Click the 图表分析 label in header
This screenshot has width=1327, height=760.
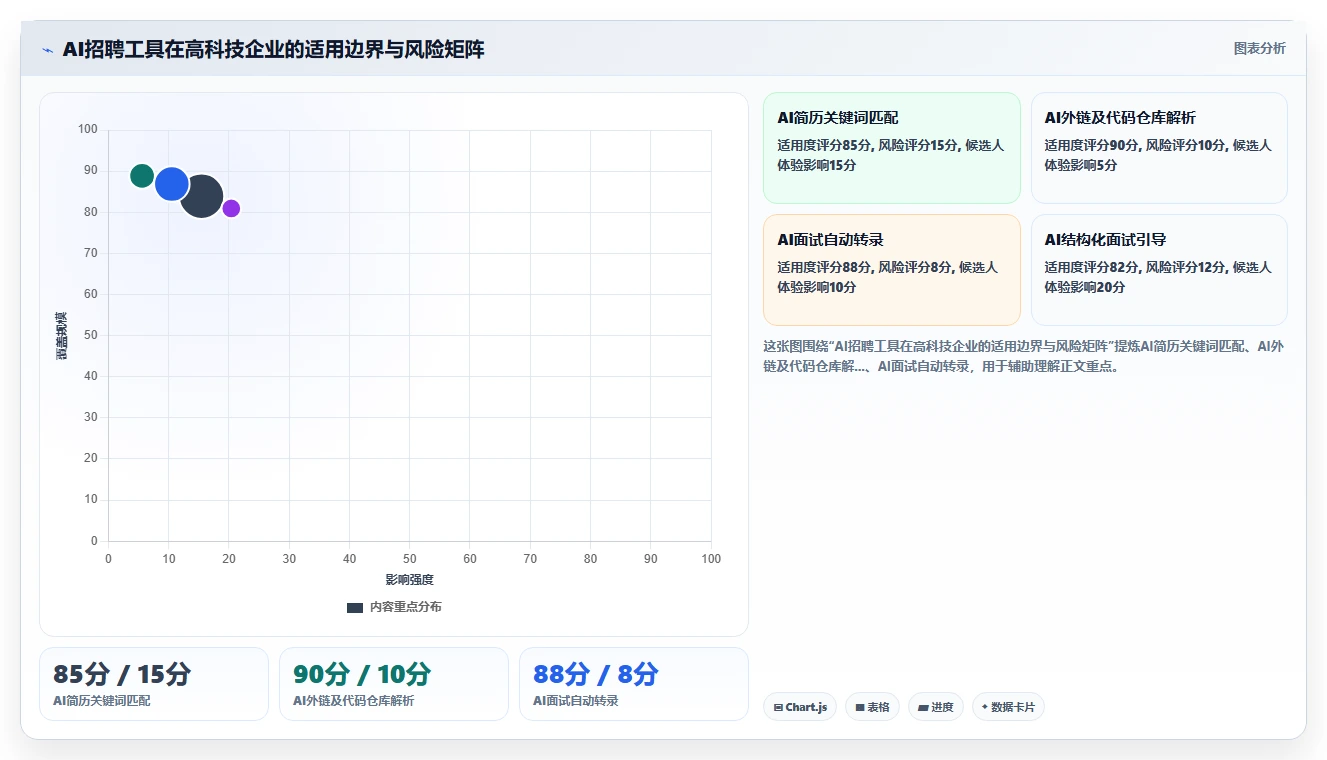point(1259,48)
